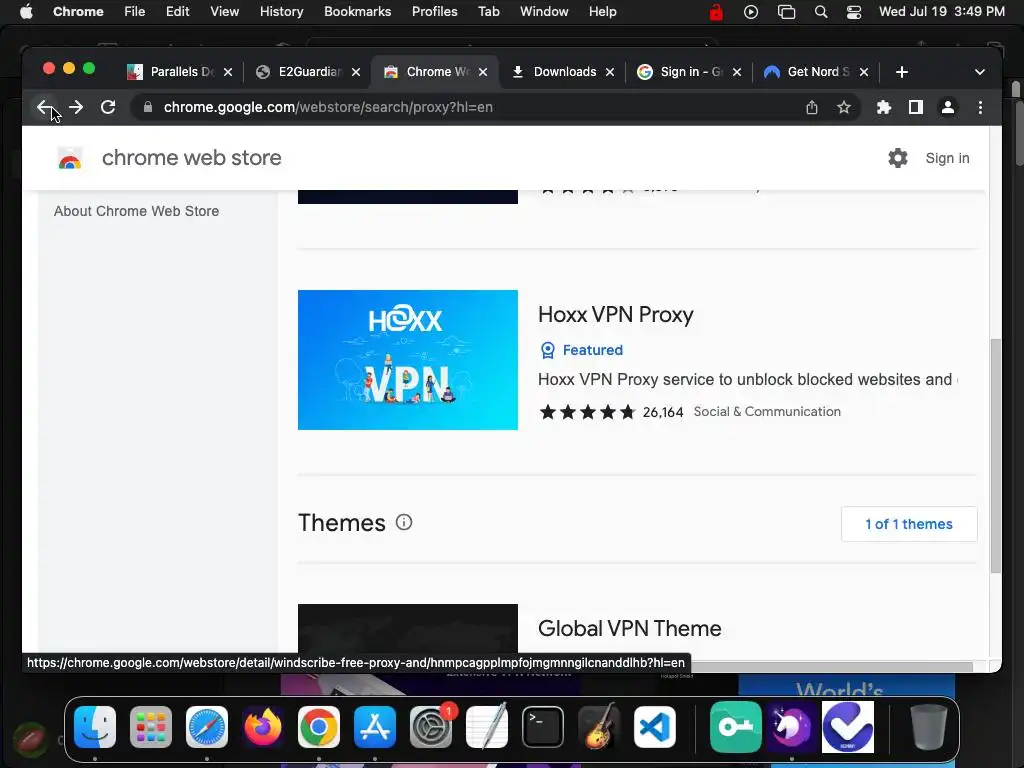This screenshot has height=768, width=1024.
Task: Launch Firefox from the Dock
Action: tap(263, 727)
